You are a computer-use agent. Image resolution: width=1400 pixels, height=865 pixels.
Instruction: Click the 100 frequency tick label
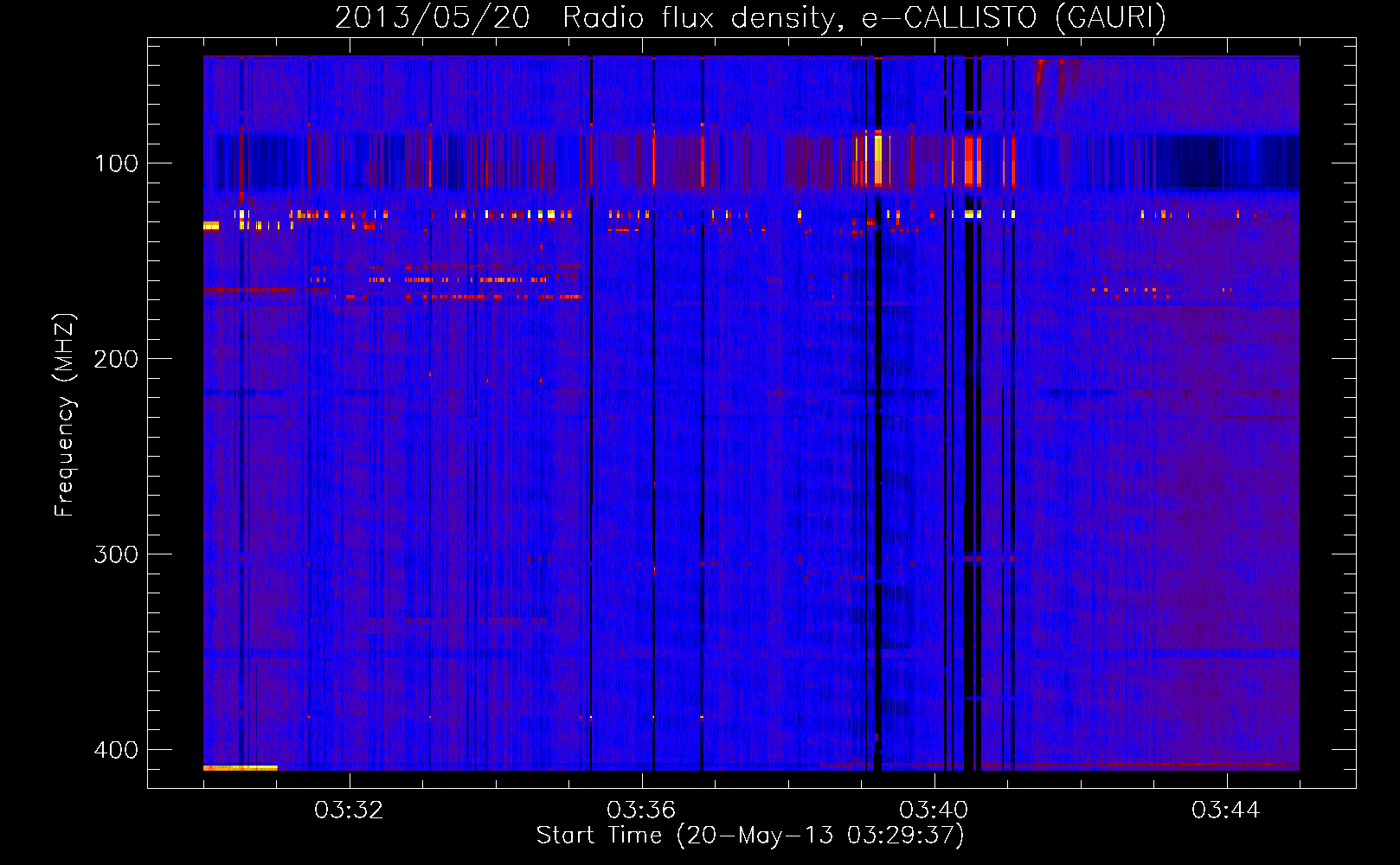point(116,163)
